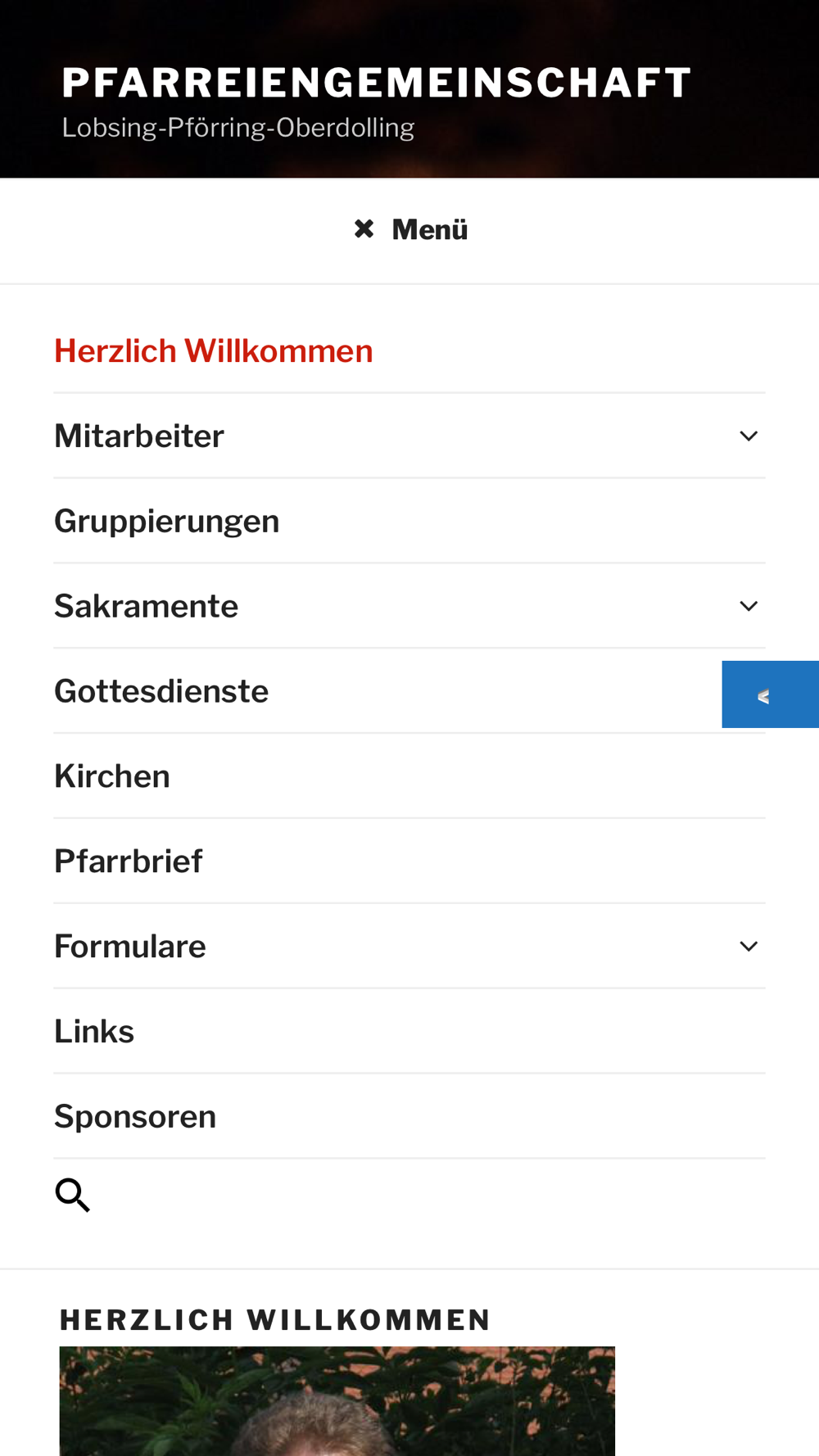Click the welcome photo thumbnail
This screenshot has width=819, height=1456.
click(337, 1401)
